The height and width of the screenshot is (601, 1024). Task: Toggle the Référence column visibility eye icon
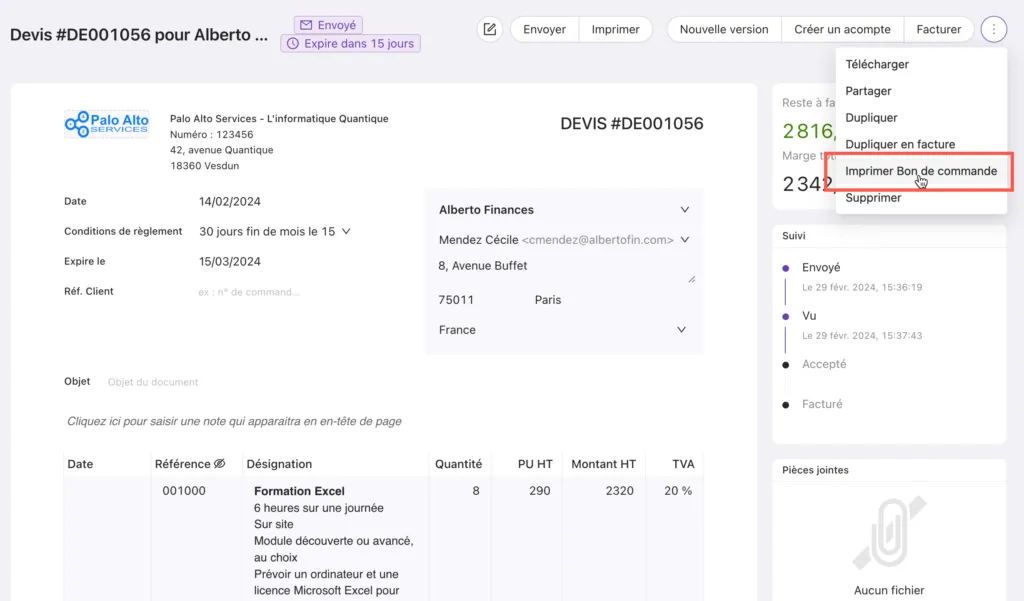point(219,464)
